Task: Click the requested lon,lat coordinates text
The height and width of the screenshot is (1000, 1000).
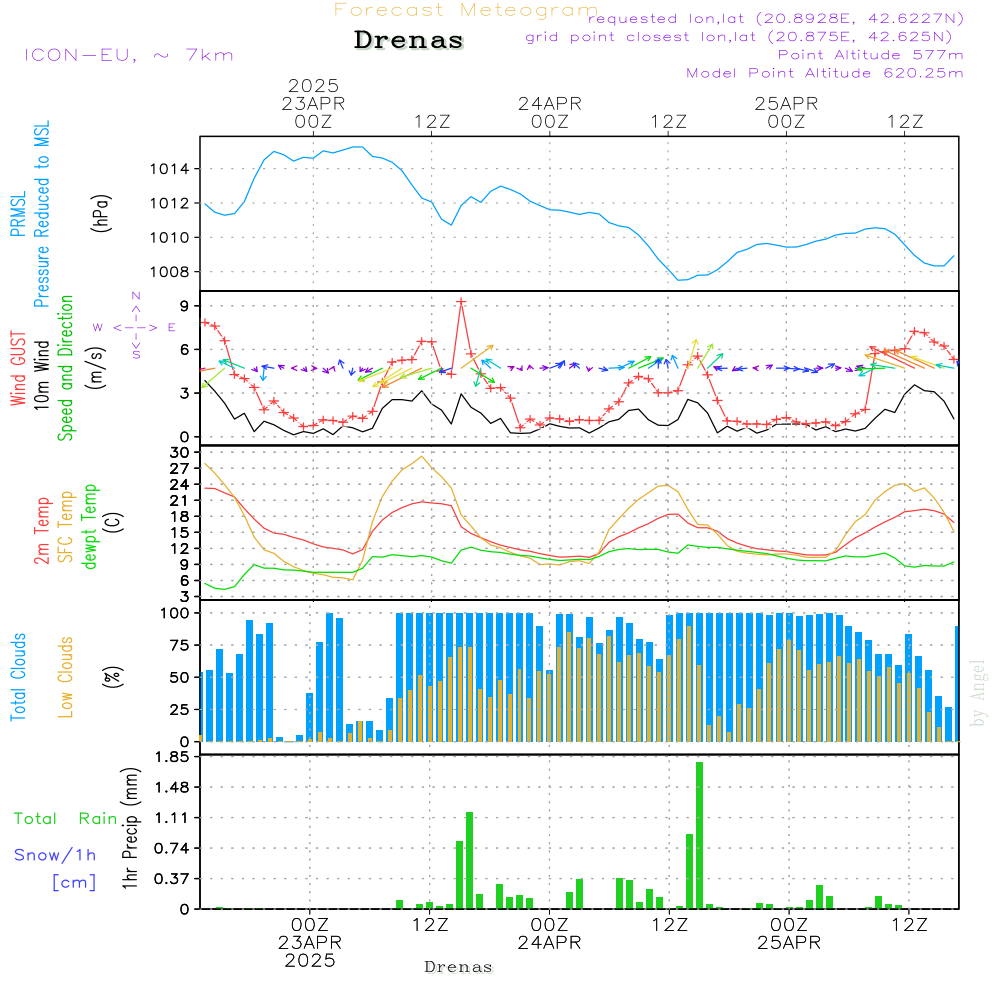Action: [x=776, y=19]
